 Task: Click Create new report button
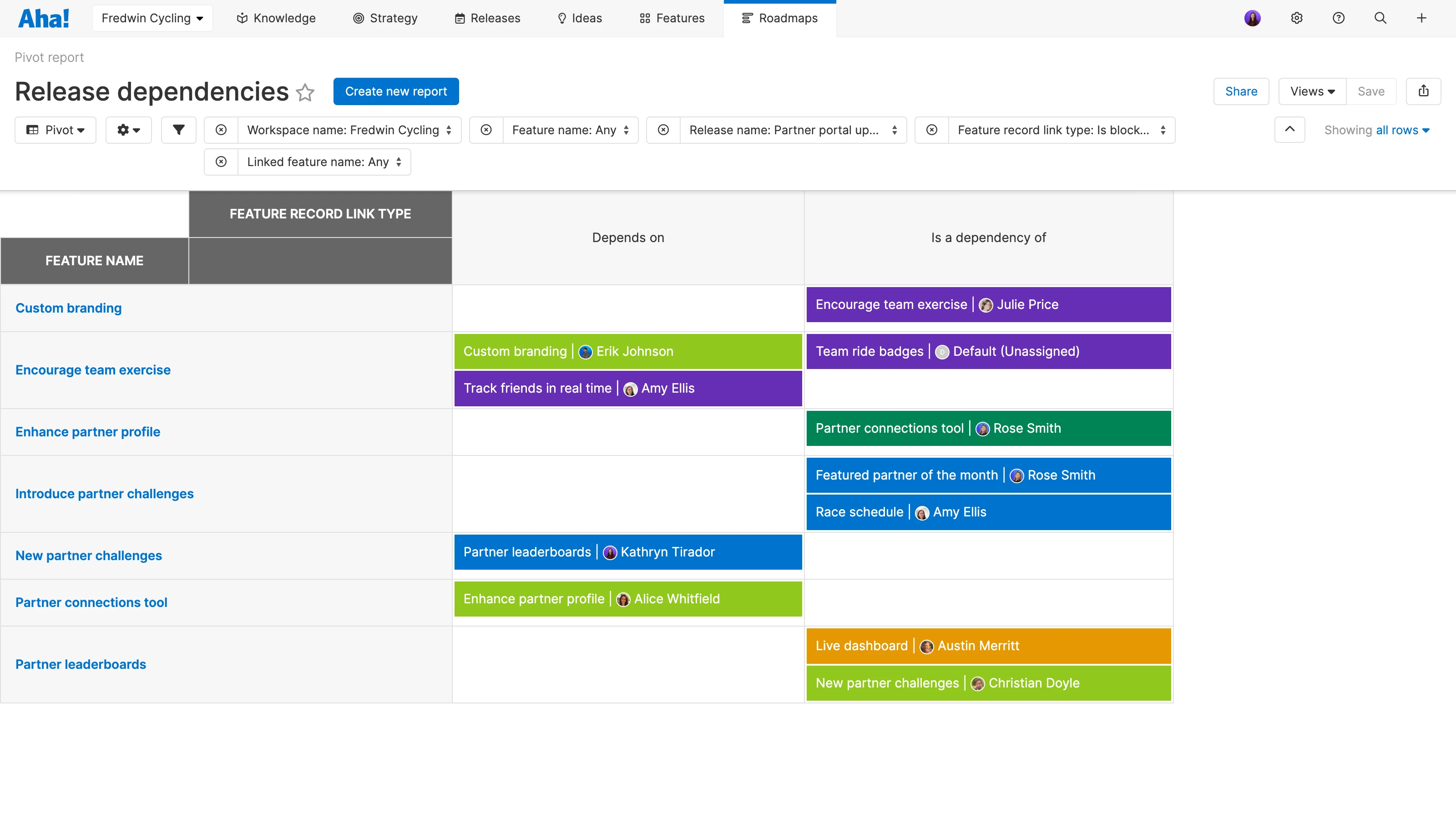pyautogui.click(x=396, y=91)
